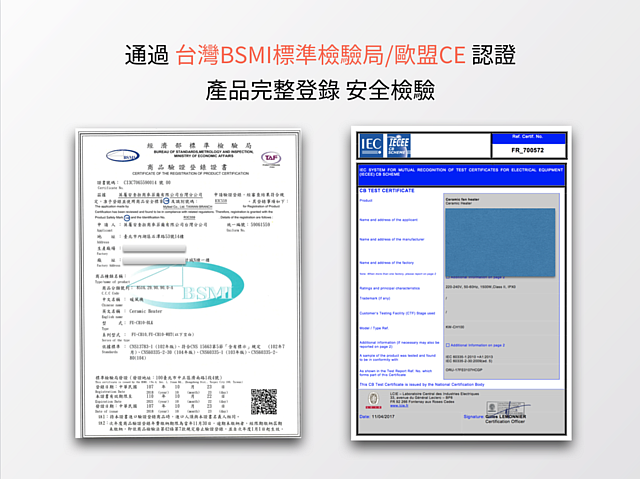640x479 pixels.
Task: Click the QR code on BSMI certificate
Action: pos(264,402)
